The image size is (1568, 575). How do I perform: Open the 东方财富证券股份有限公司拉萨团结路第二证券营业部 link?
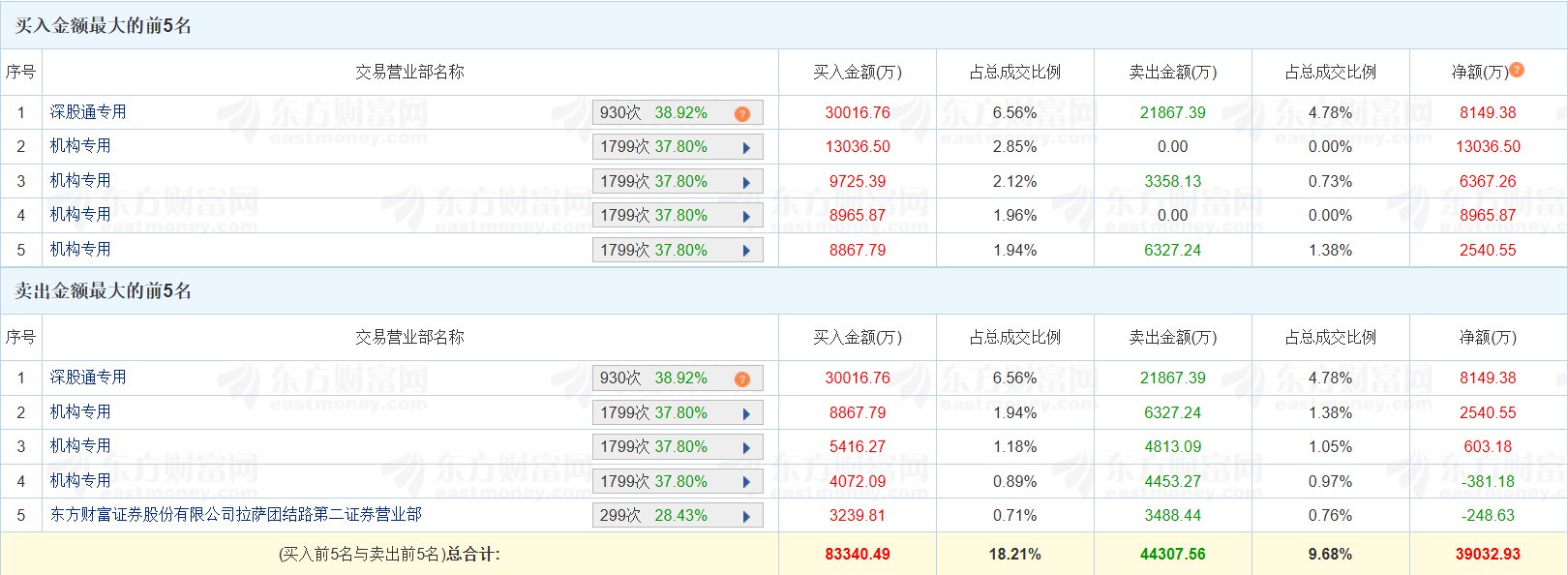[236, 515]
